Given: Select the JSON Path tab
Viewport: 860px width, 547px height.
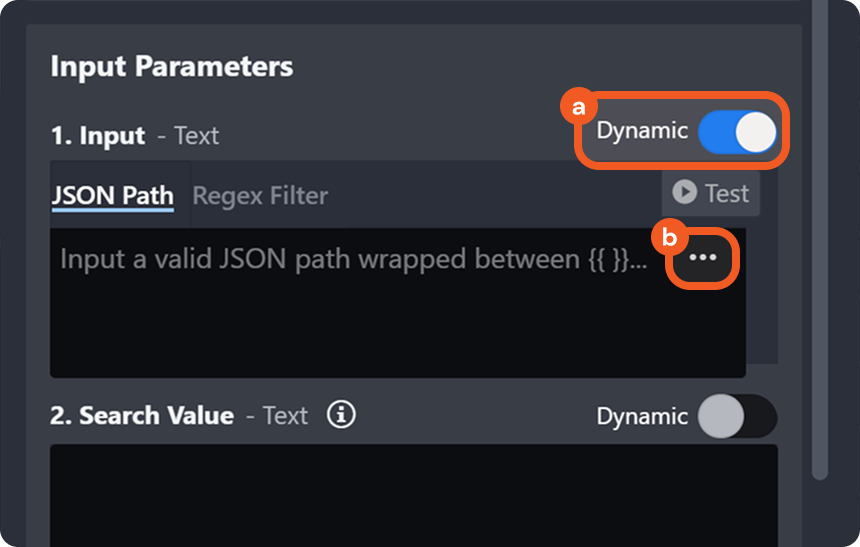Looking at the screenshot, I should click(x=112, y=195).
